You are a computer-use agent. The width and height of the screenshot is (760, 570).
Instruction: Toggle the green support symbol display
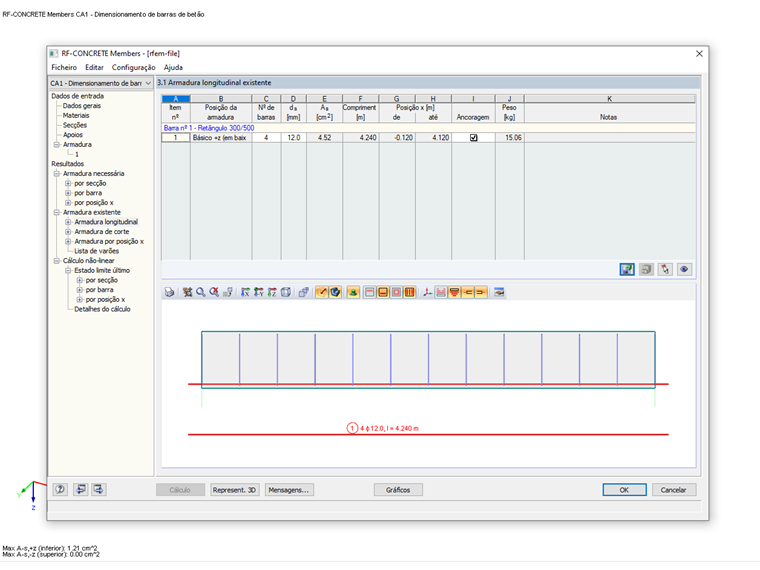353,292
